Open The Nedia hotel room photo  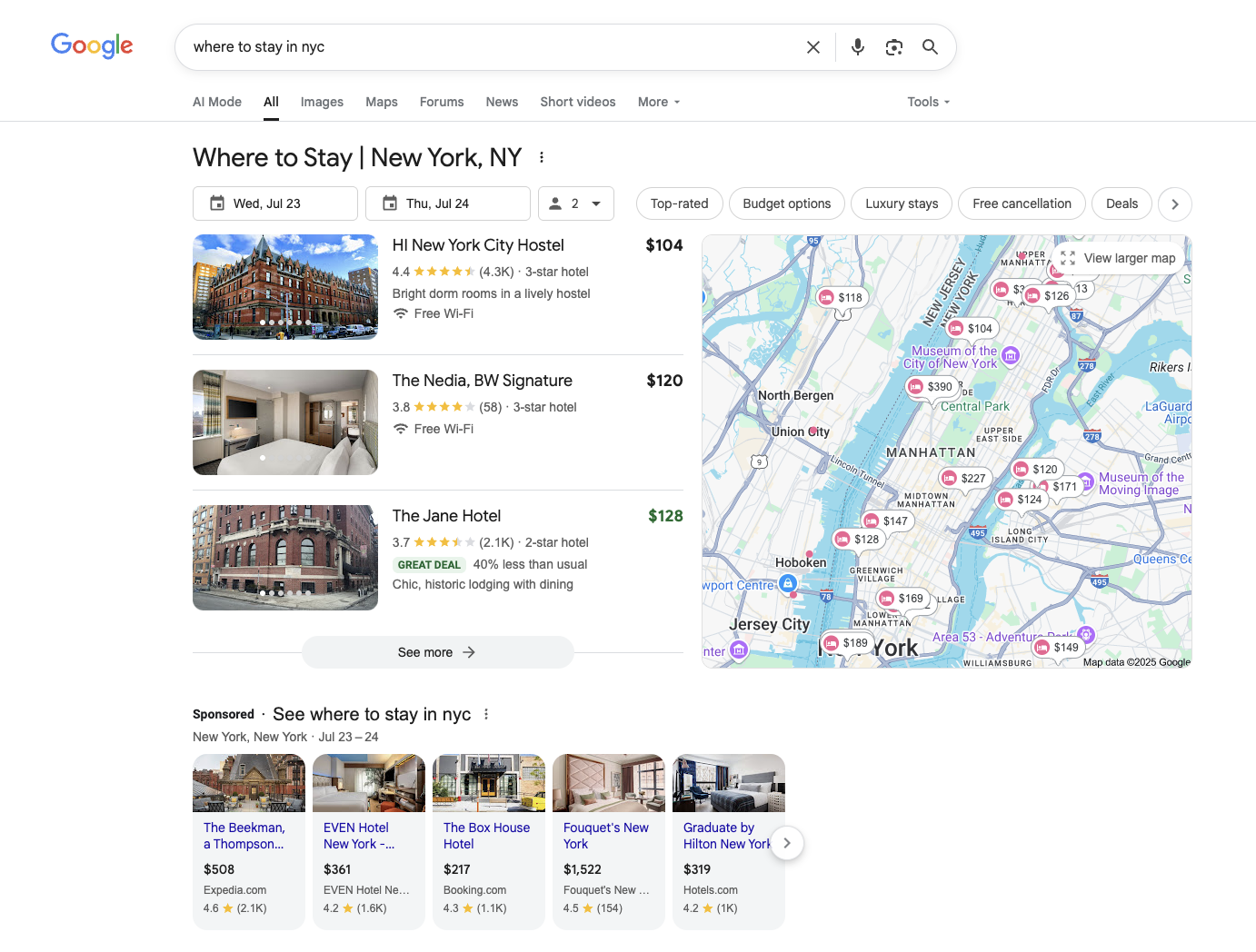pyautogui.click(x=285, y=422)
